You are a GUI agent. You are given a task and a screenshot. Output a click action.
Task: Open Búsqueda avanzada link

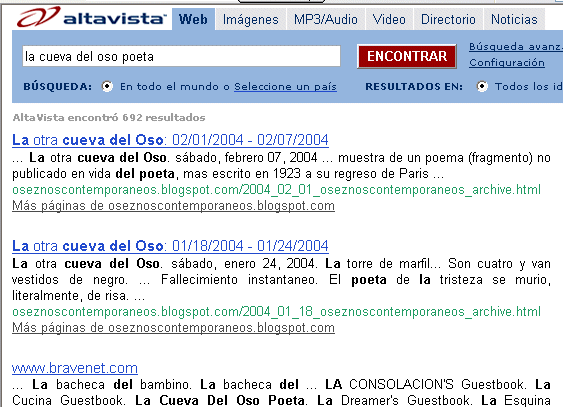click(516, 47)
